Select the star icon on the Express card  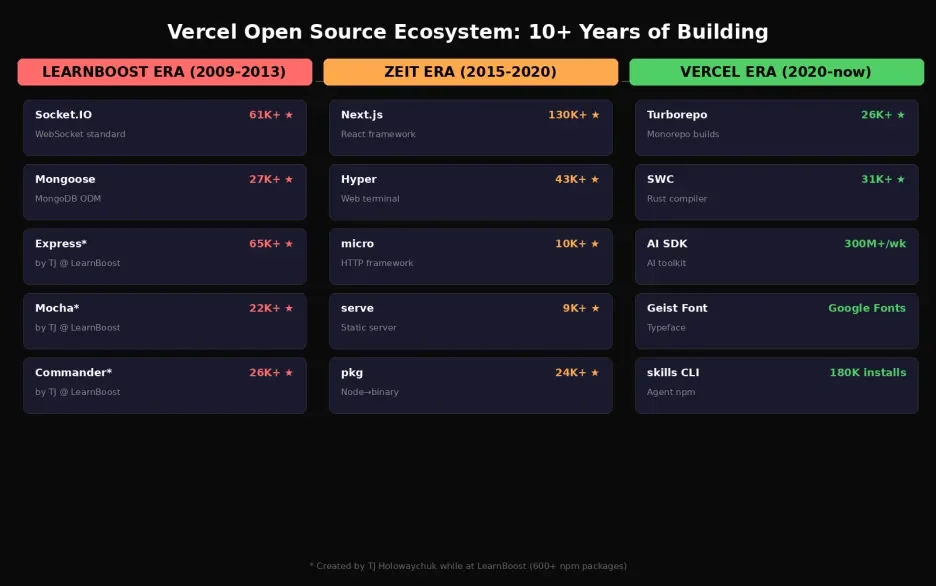click(289, 243)
